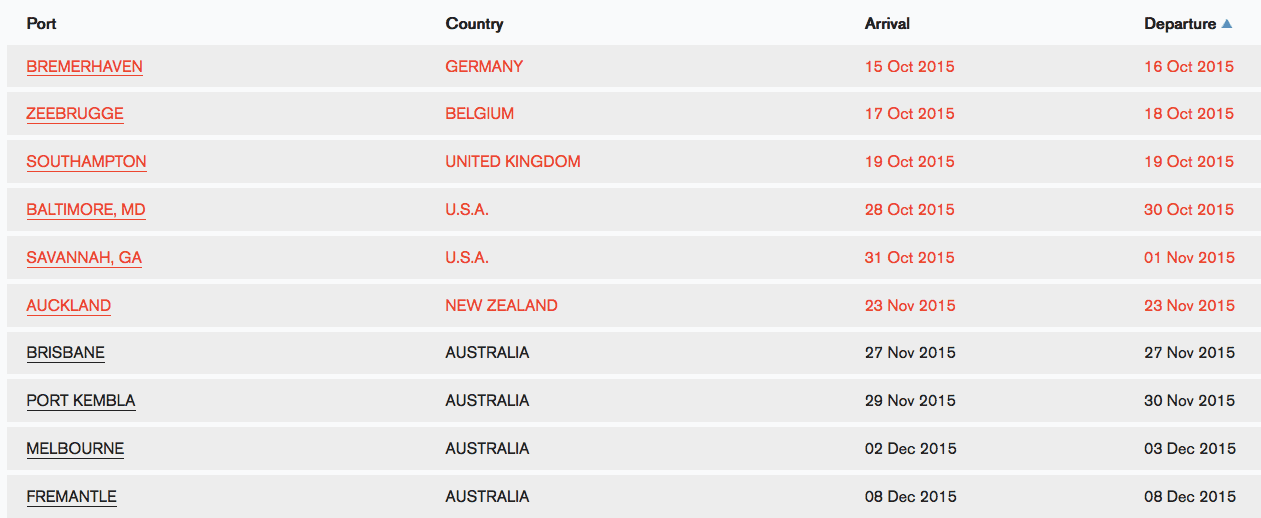Select the NEW ZEALAND country cell
The image size is (1261, 518).
(x=502, y=306)
